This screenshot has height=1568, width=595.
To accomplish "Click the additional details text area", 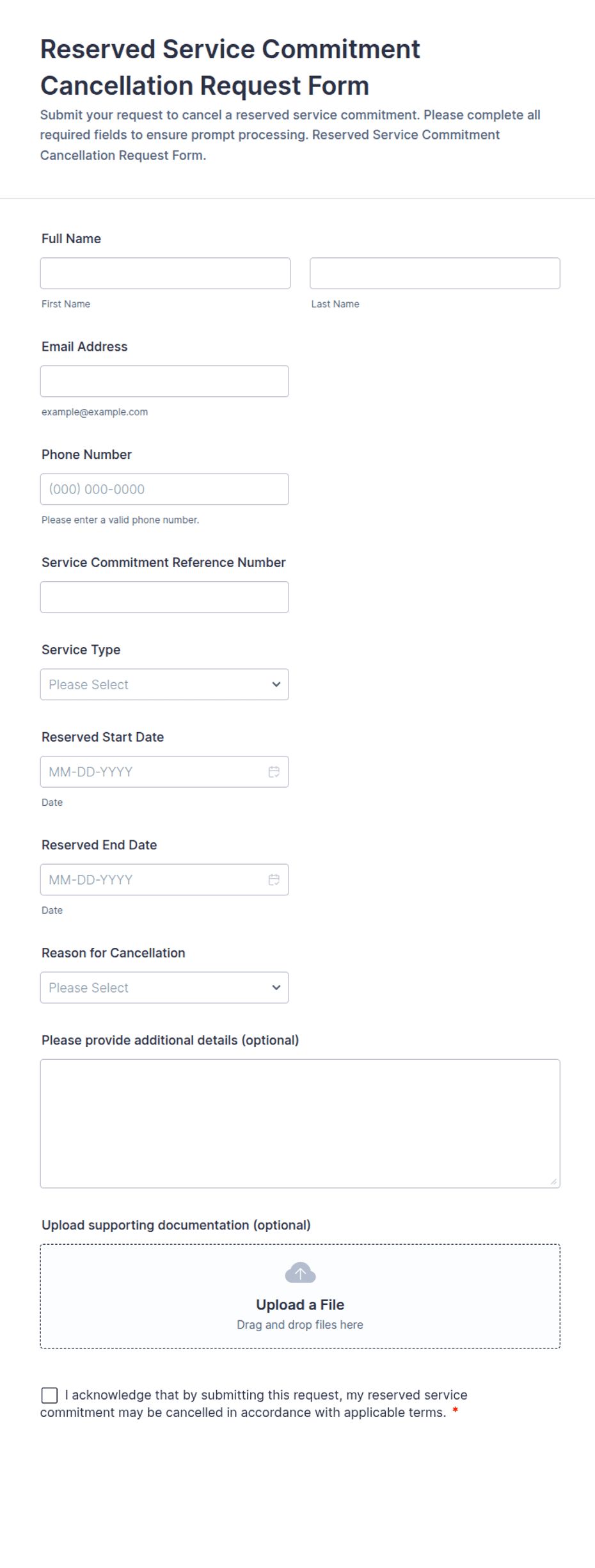I will tap(300, 1124).
